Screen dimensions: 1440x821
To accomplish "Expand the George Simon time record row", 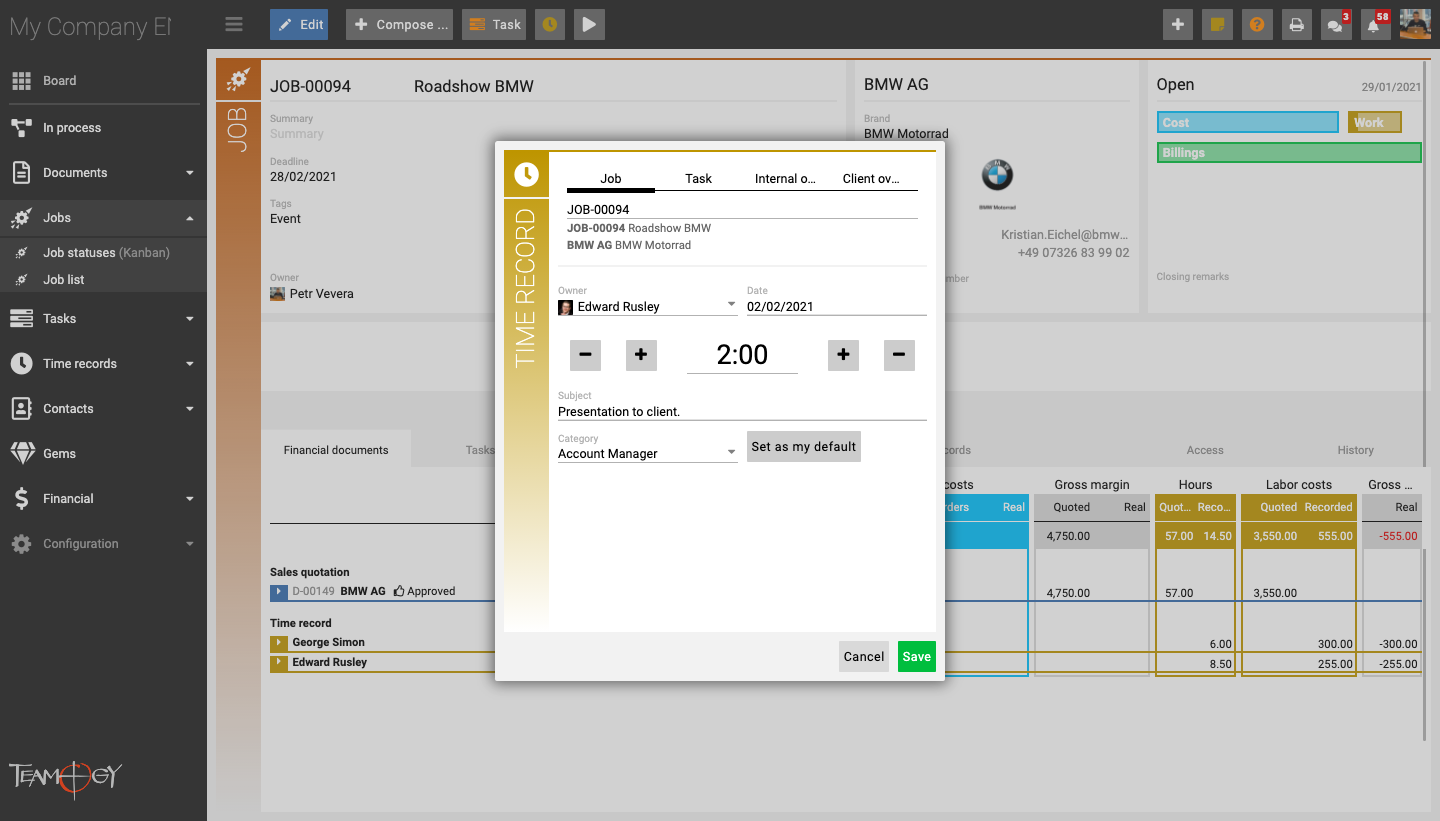I will coord(279,643).
